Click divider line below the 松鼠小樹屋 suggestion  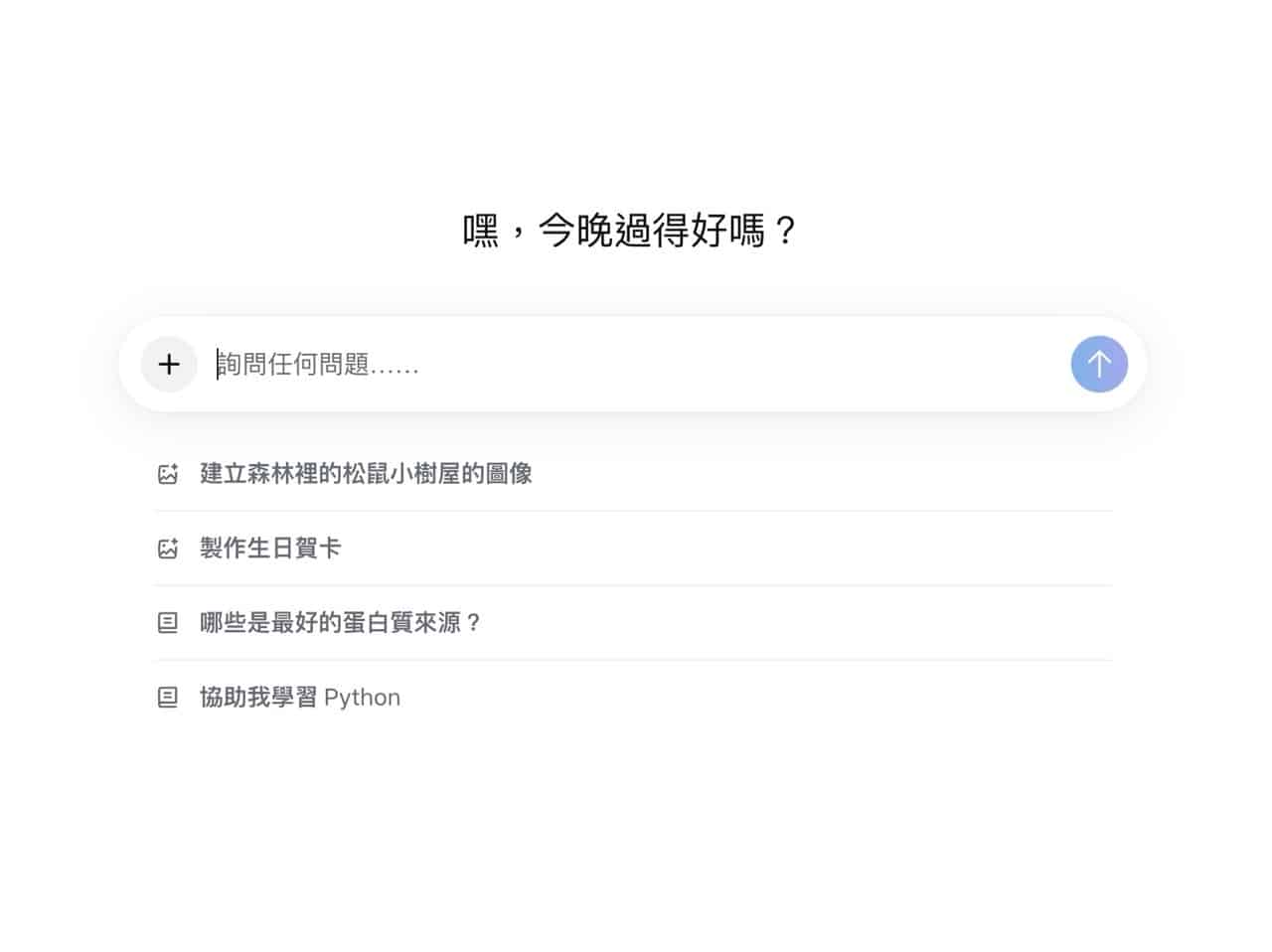tap(633, 511)
